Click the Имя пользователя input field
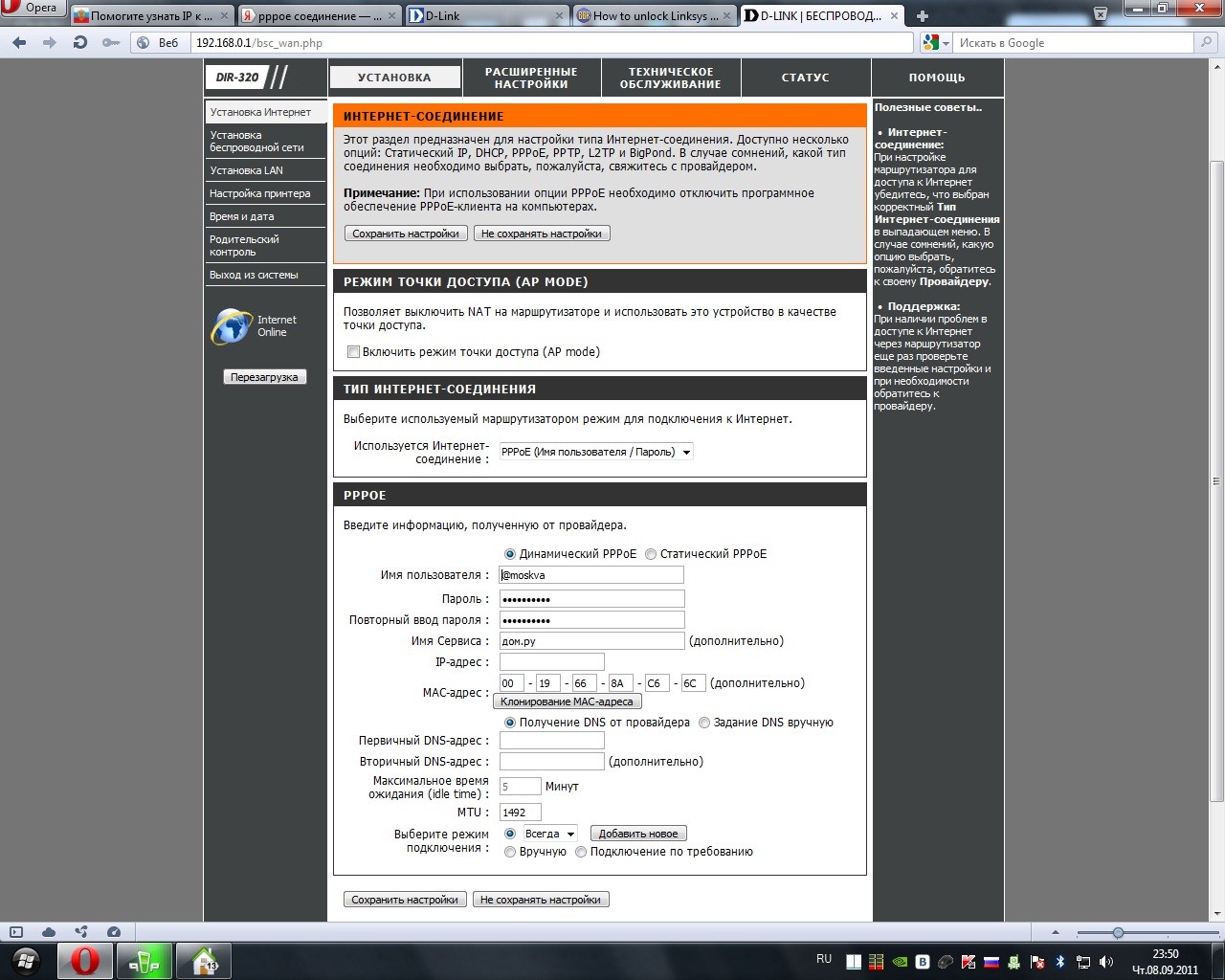 tap(591, 575)
